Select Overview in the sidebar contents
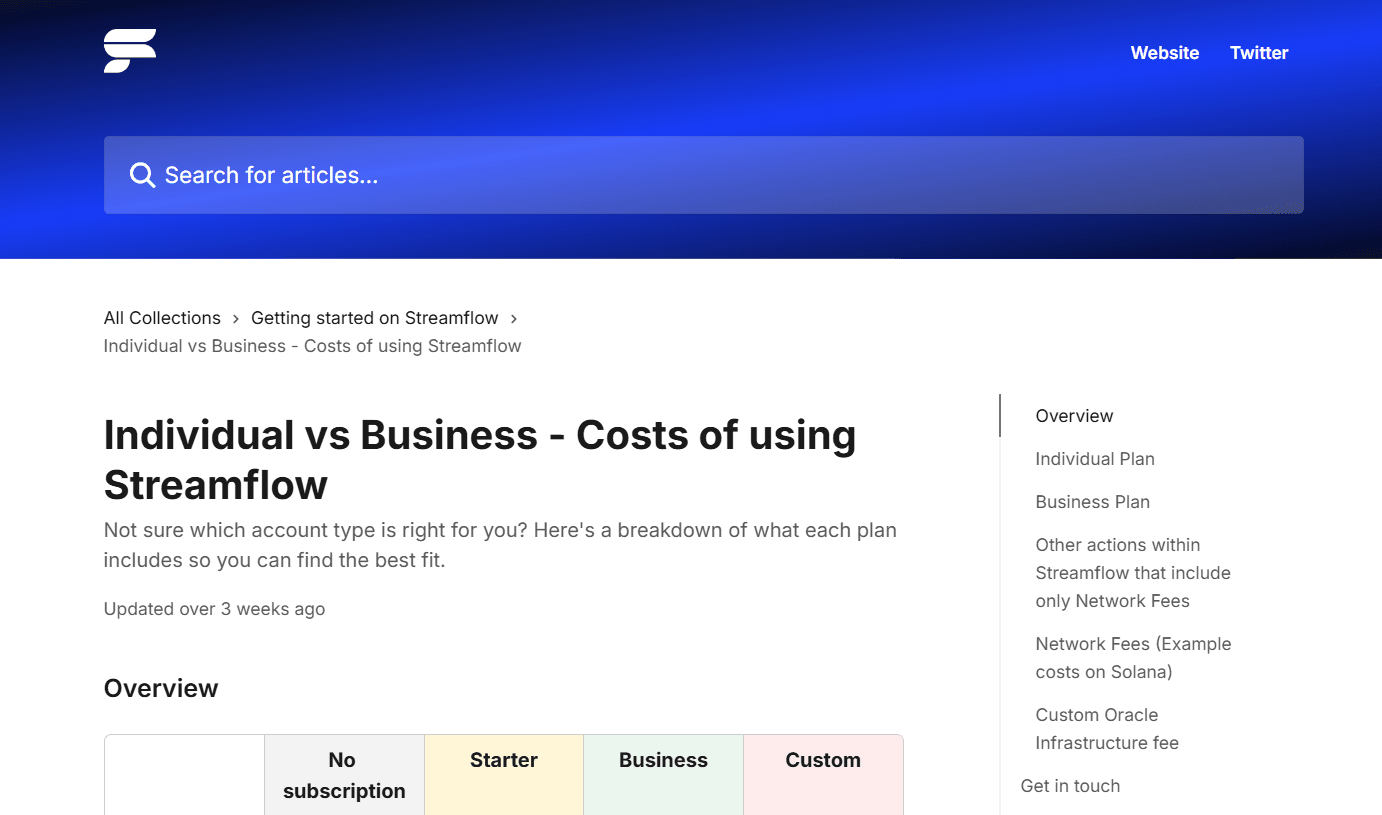Screen dimensions: 1382x815 pos(1074,416)
